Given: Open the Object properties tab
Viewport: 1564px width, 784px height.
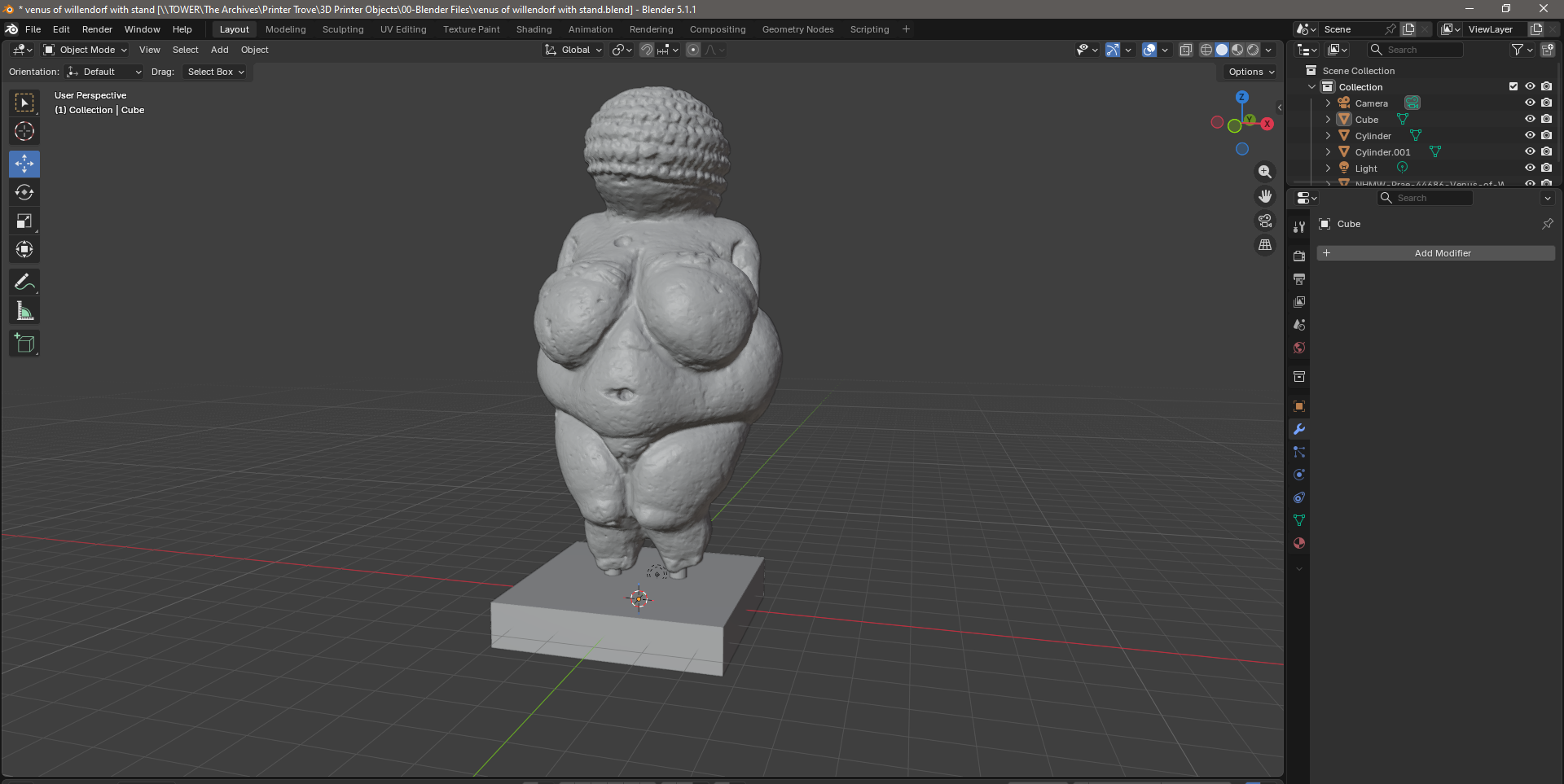Looking at the screenshot, I should tap(1299, 406).
